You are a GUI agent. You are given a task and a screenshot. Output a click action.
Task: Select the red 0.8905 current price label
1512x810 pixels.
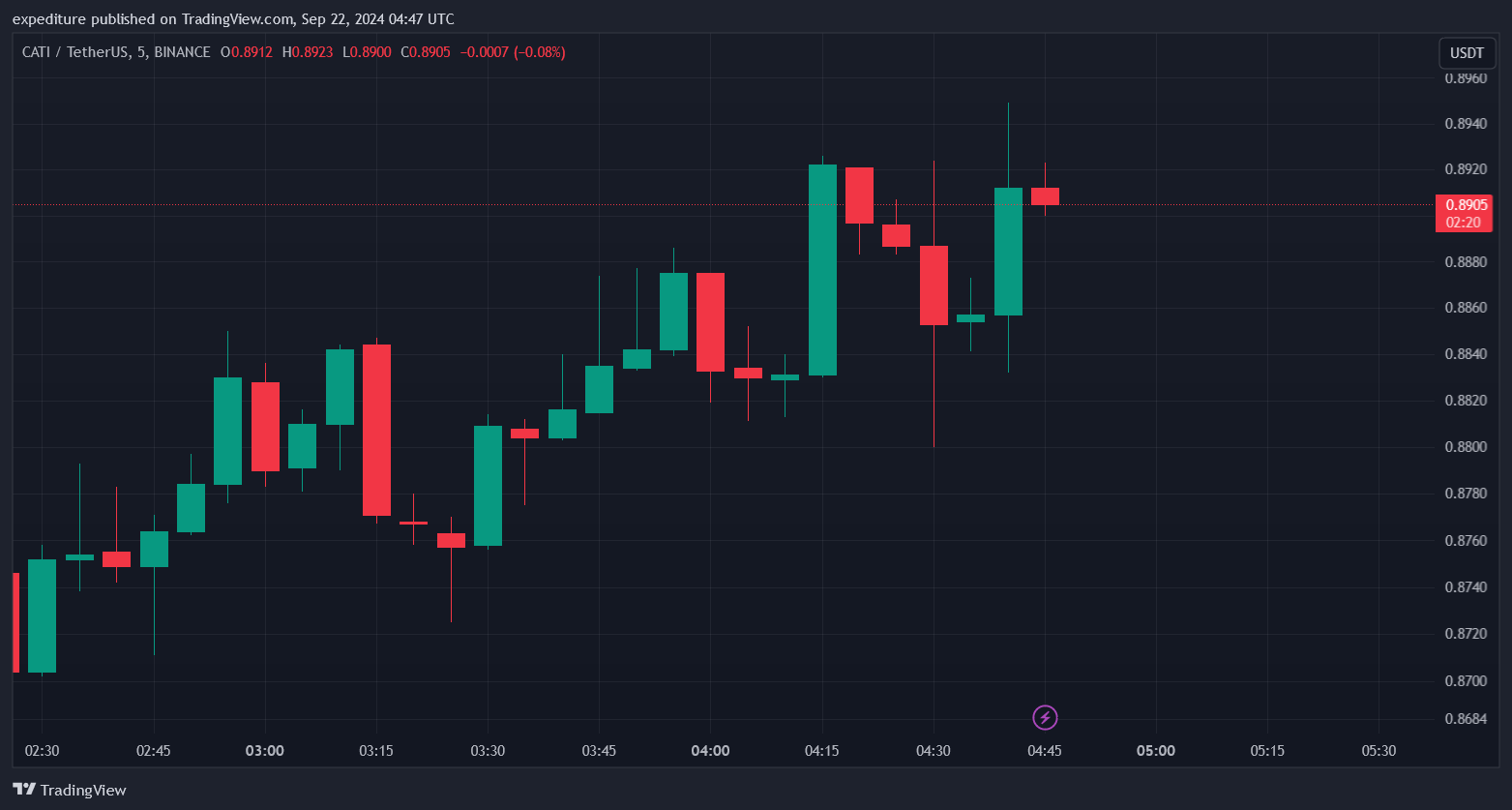1463,205
